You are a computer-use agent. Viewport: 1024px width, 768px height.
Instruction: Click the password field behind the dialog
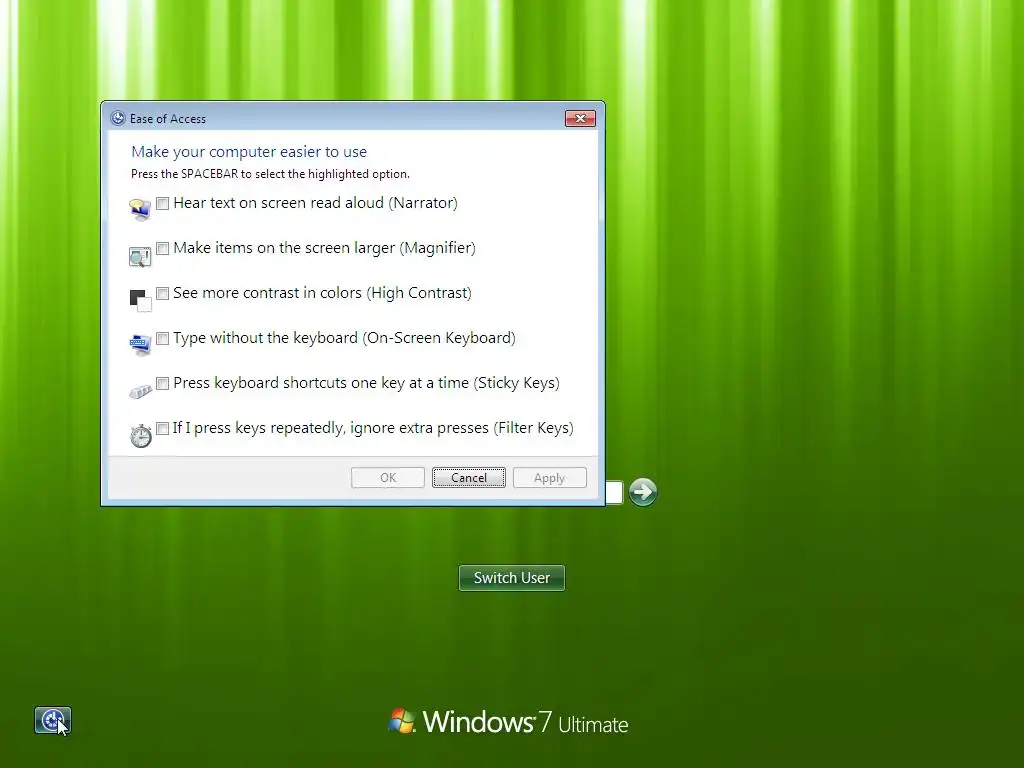click(x=615, y=492)
